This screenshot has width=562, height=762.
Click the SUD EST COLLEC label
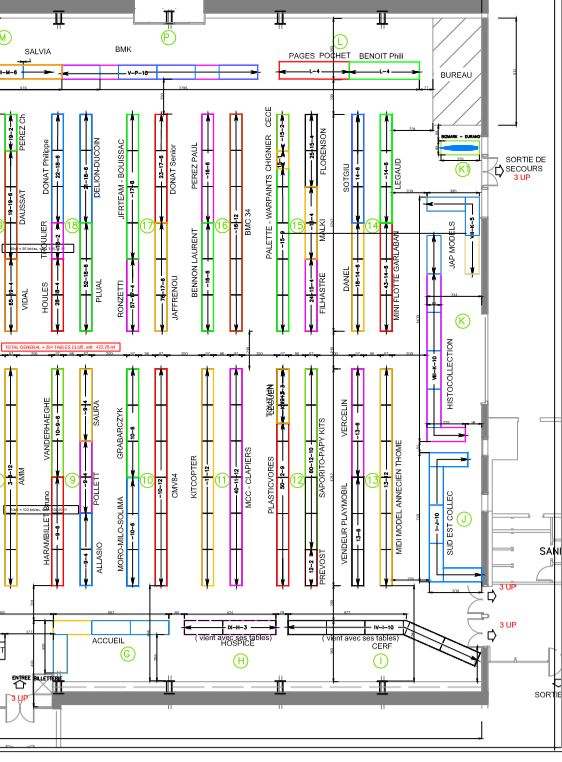tap(450, 523)
